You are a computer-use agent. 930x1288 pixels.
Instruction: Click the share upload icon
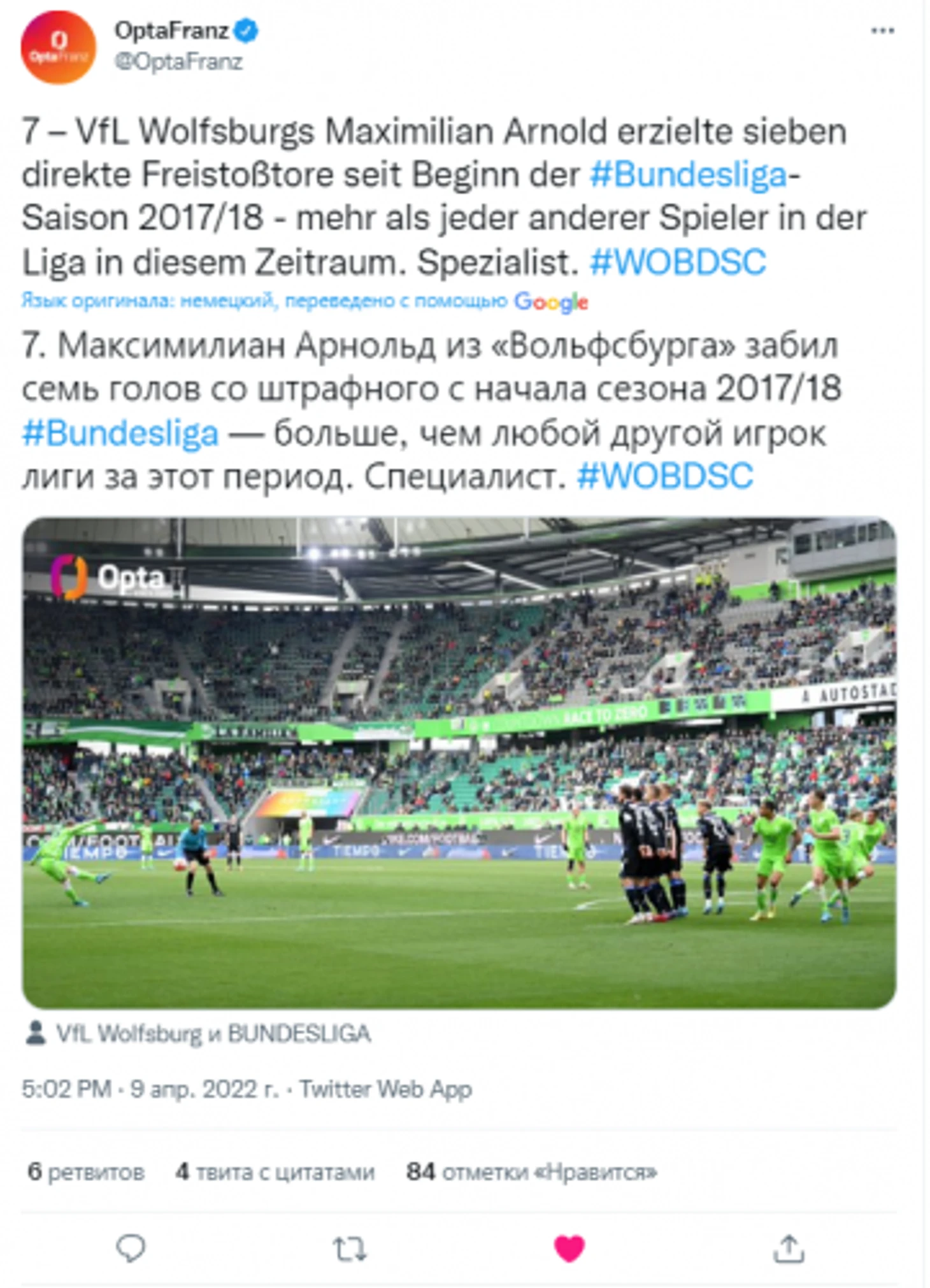[789, 1248]
